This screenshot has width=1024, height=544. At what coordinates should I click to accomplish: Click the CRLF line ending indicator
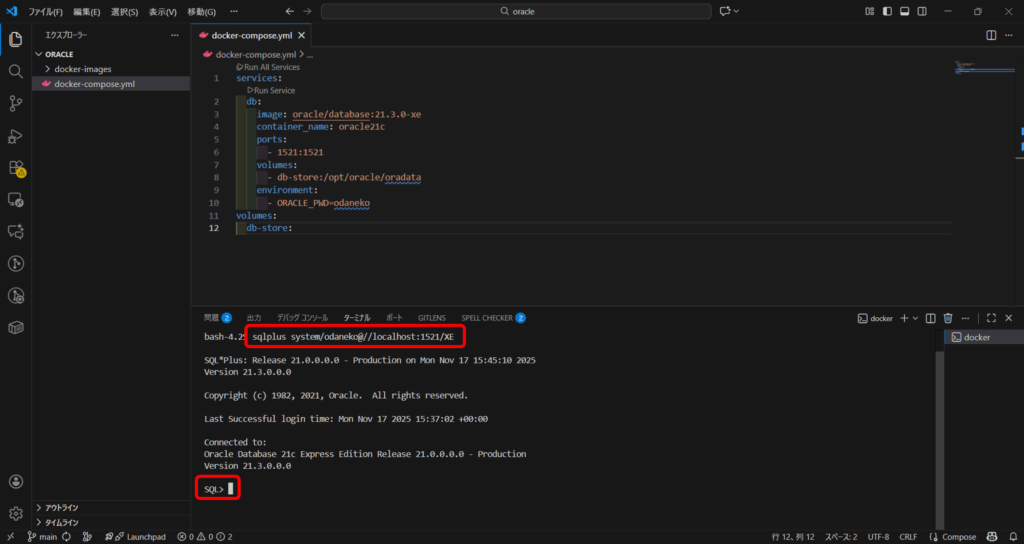[907, 537]
